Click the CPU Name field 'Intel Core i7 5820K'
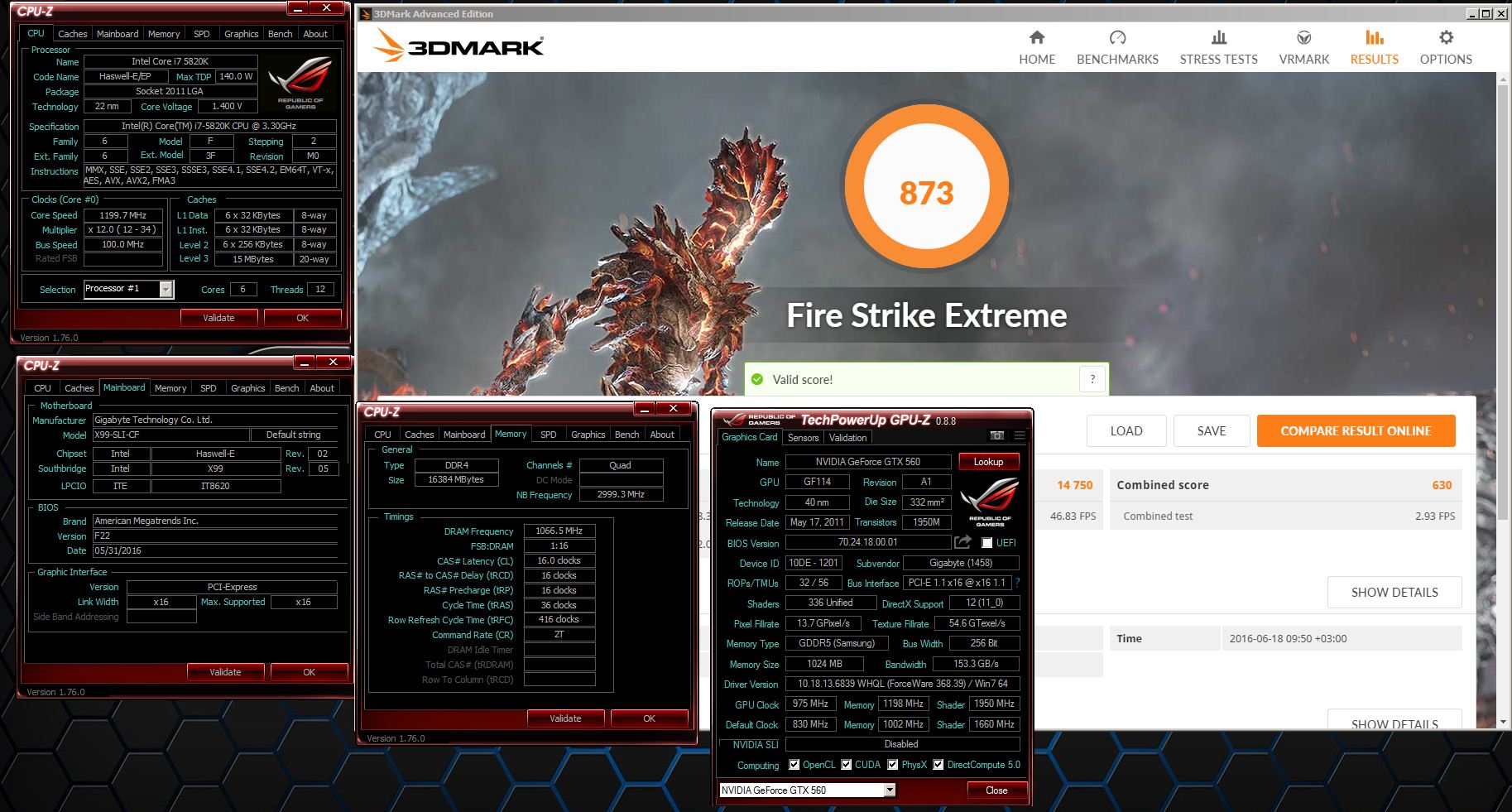This screenshot has width=1512, height=812. coord(170,61)
